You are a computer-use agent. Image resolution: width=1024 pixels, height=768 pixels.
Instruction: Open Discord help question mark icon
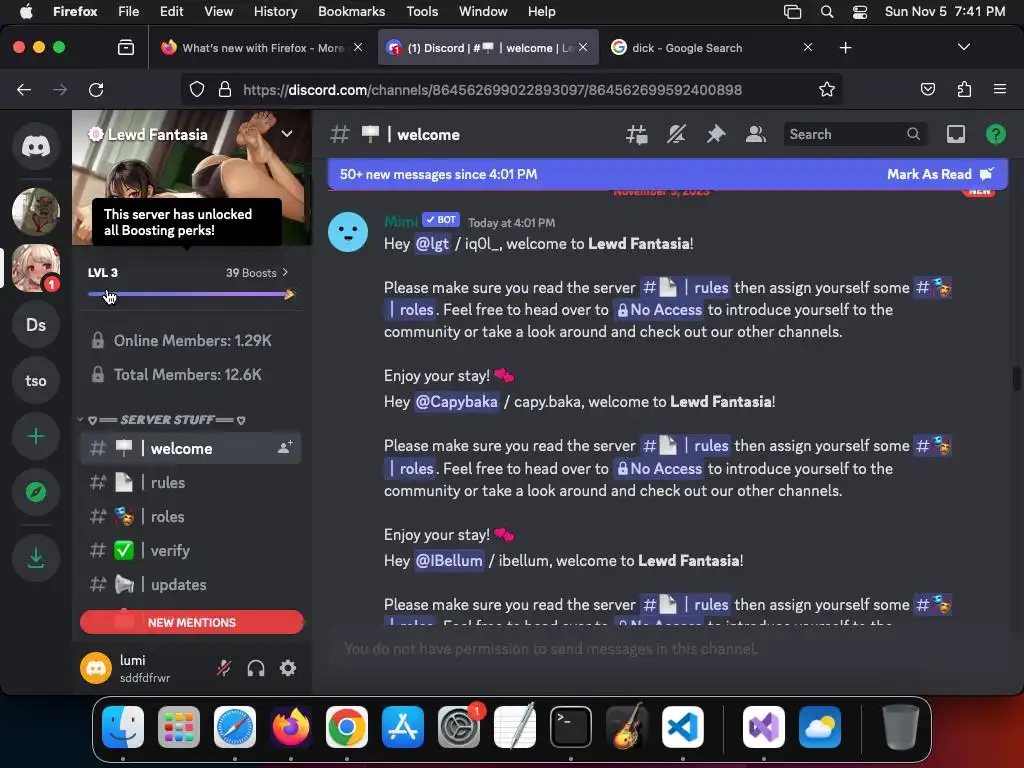(995, 135)
